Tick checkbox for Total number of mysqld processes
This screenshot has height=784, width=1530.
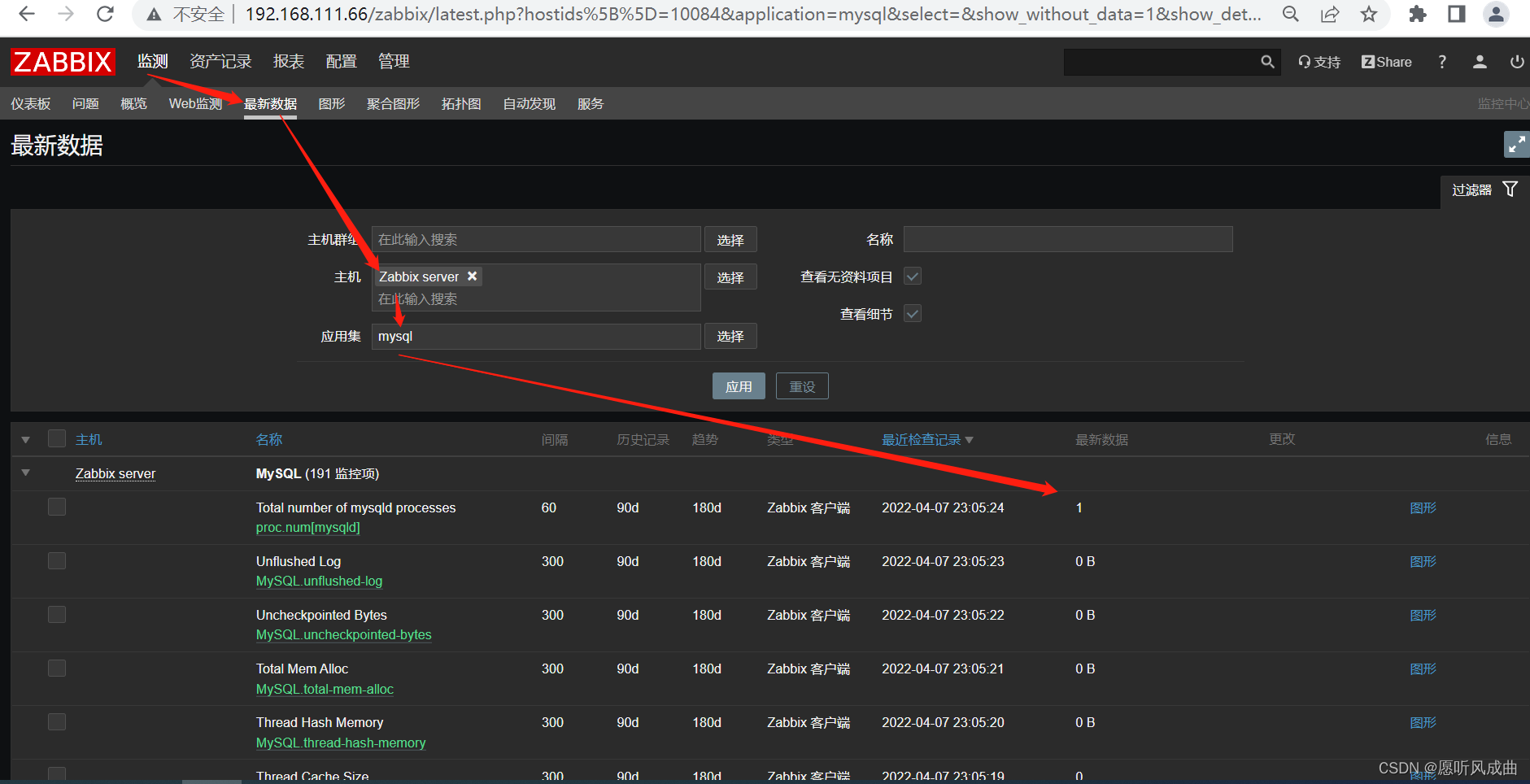[x=57, y=507]
